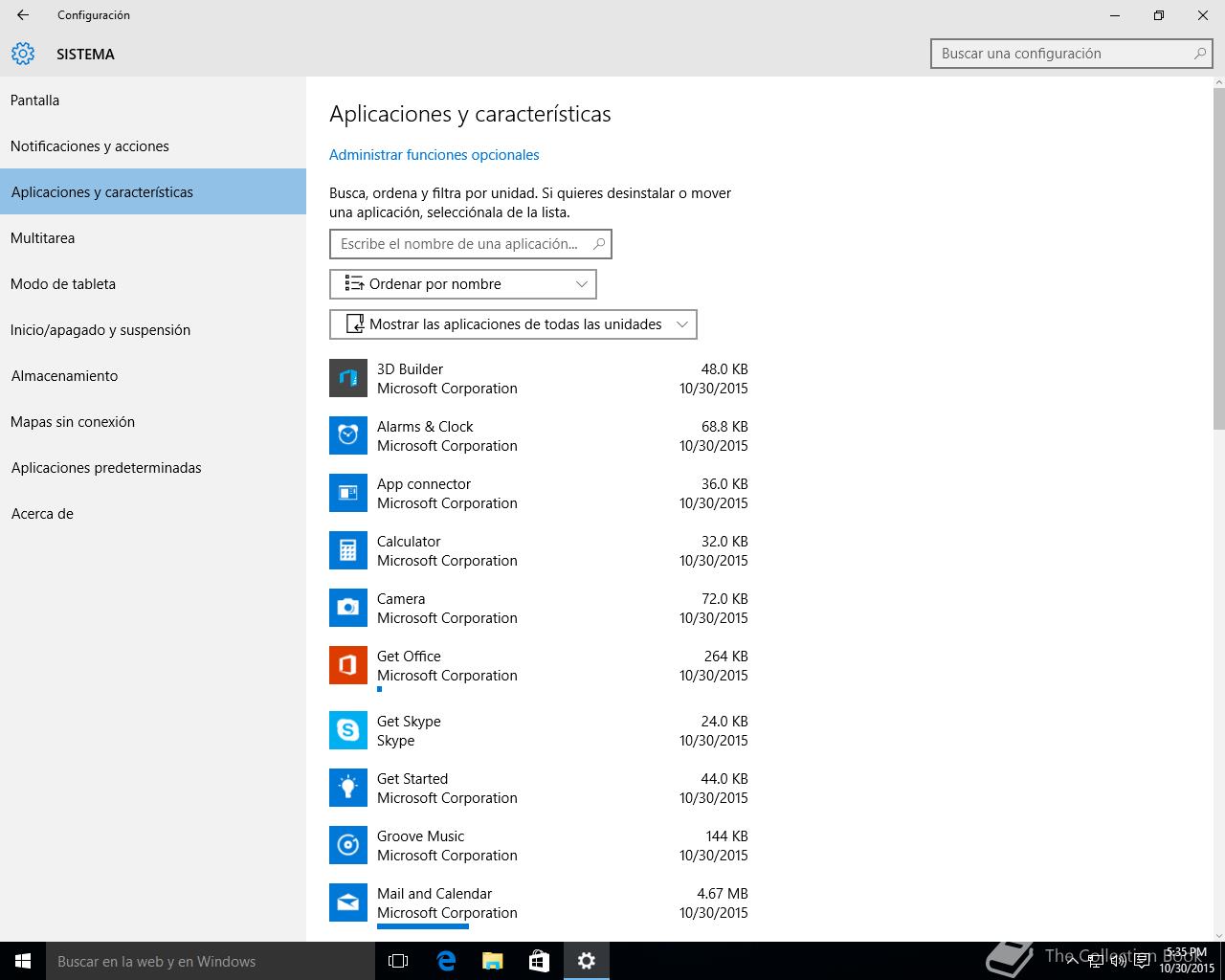Image resolution: width=1225 pixels, height=980 pixels.
Task: Click the 68.8 KB size value
Action: tap(724, 426)
